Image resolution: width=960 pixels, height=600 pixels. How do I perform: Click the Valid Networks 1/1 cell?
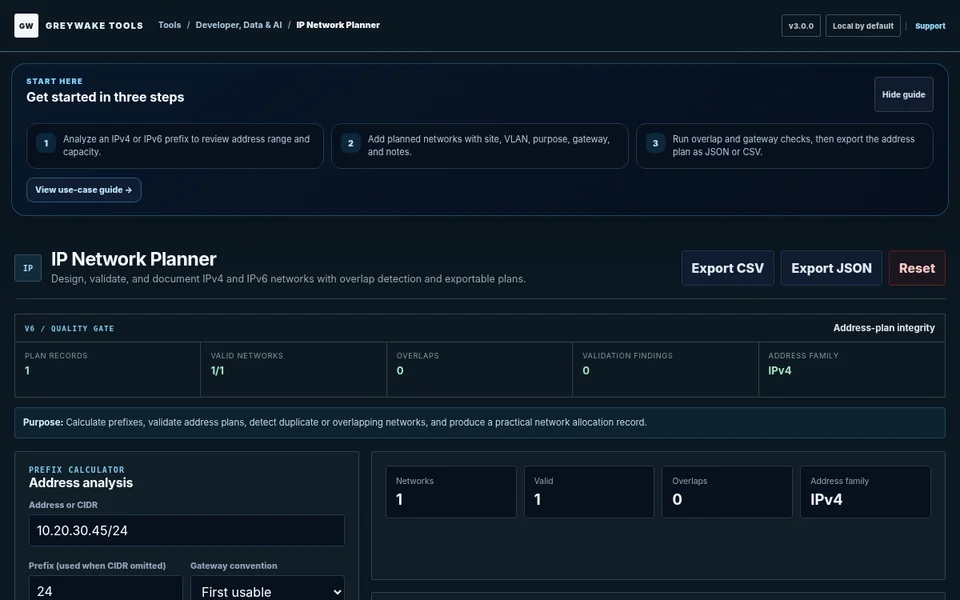click(x=294, y=369)
